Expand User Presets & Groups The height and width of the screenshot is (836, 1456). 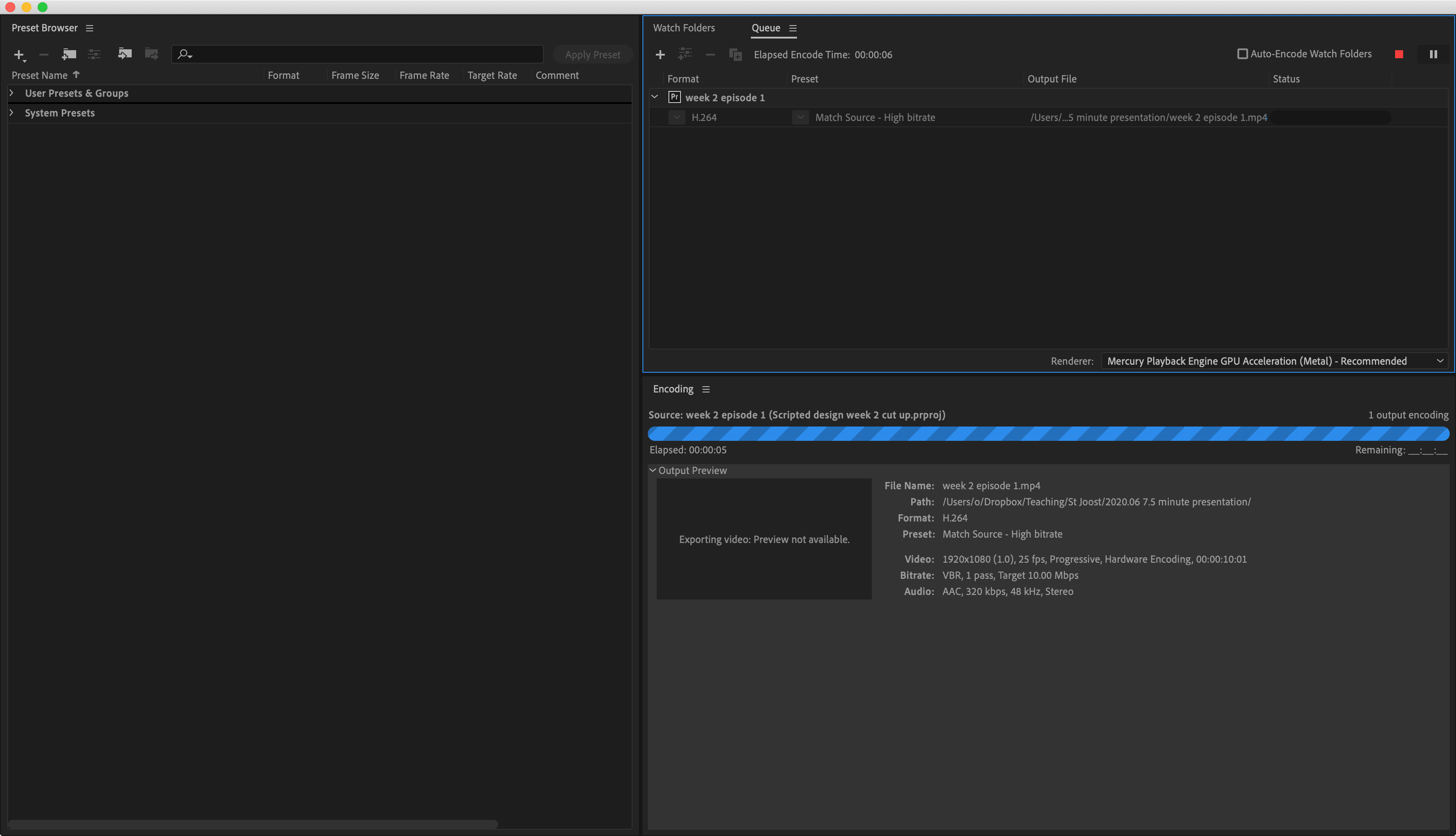[x=12, y=93]
